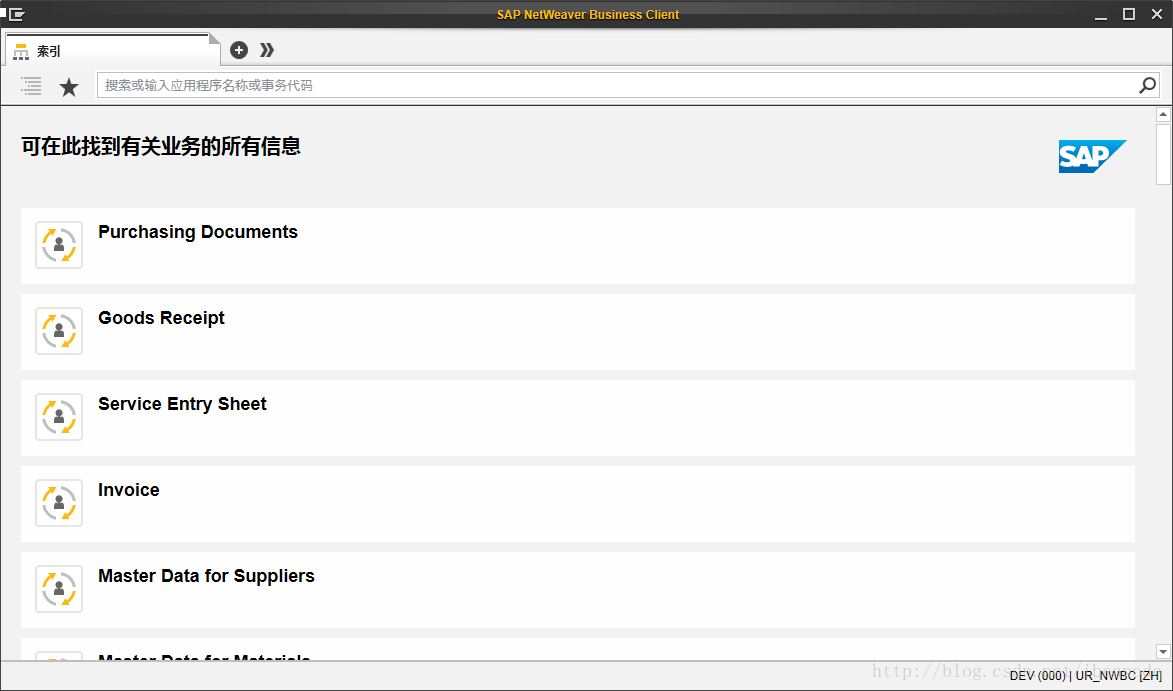Open Master Data for Suppliers heading
The image size is (1173, 691).
tap(206, 576)
